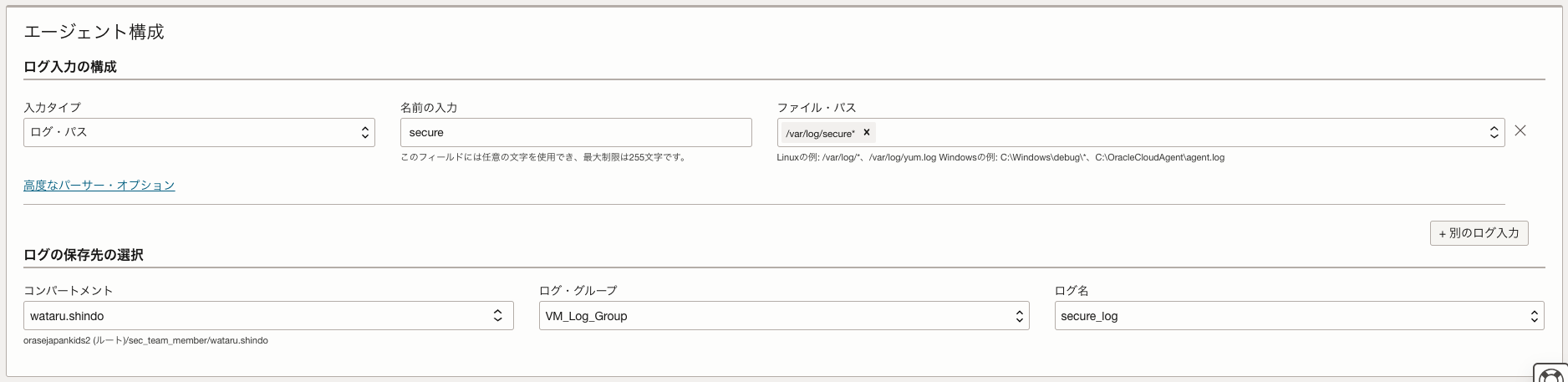Click the ログ入力の構成 heading
1568x382 pixels.
click(70, 67)
